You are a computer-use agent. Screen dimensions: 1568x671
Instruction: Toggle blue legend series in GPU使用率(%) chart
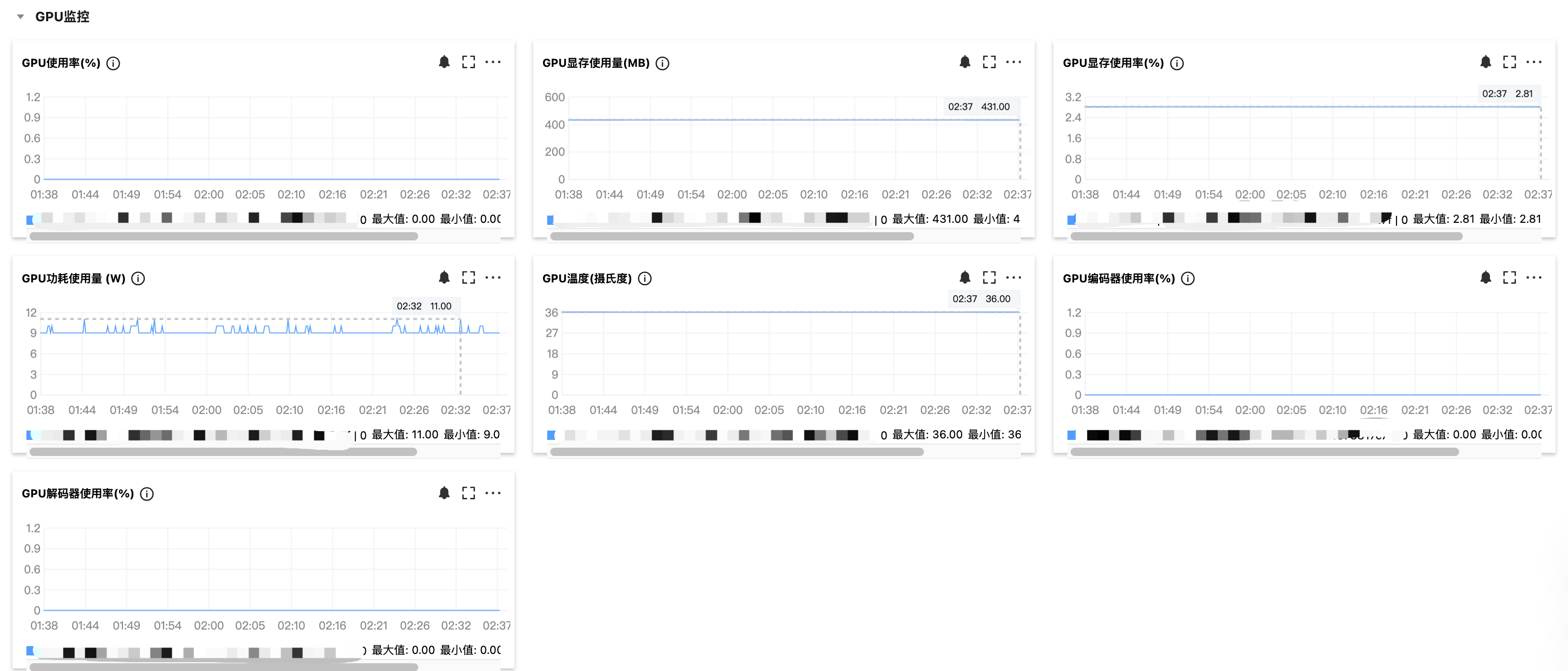pos(30,219)
